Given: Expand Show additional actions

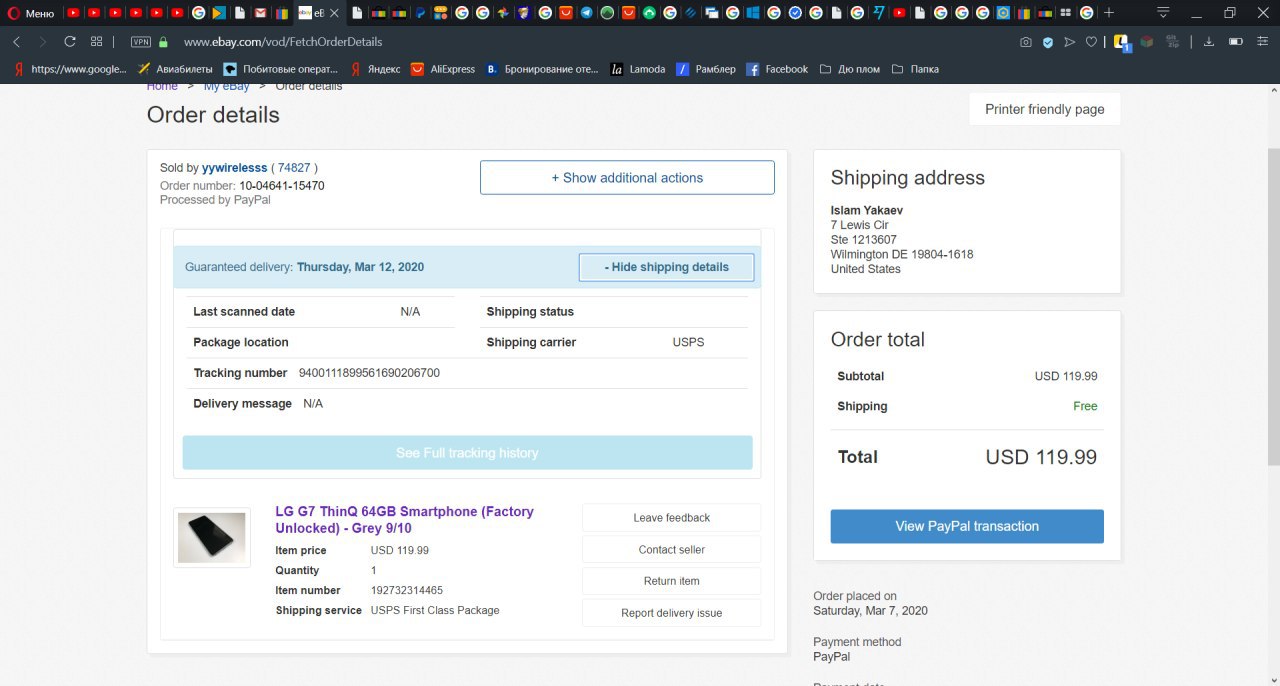Looking at the screenshot, I should click(x=627, y=177).
